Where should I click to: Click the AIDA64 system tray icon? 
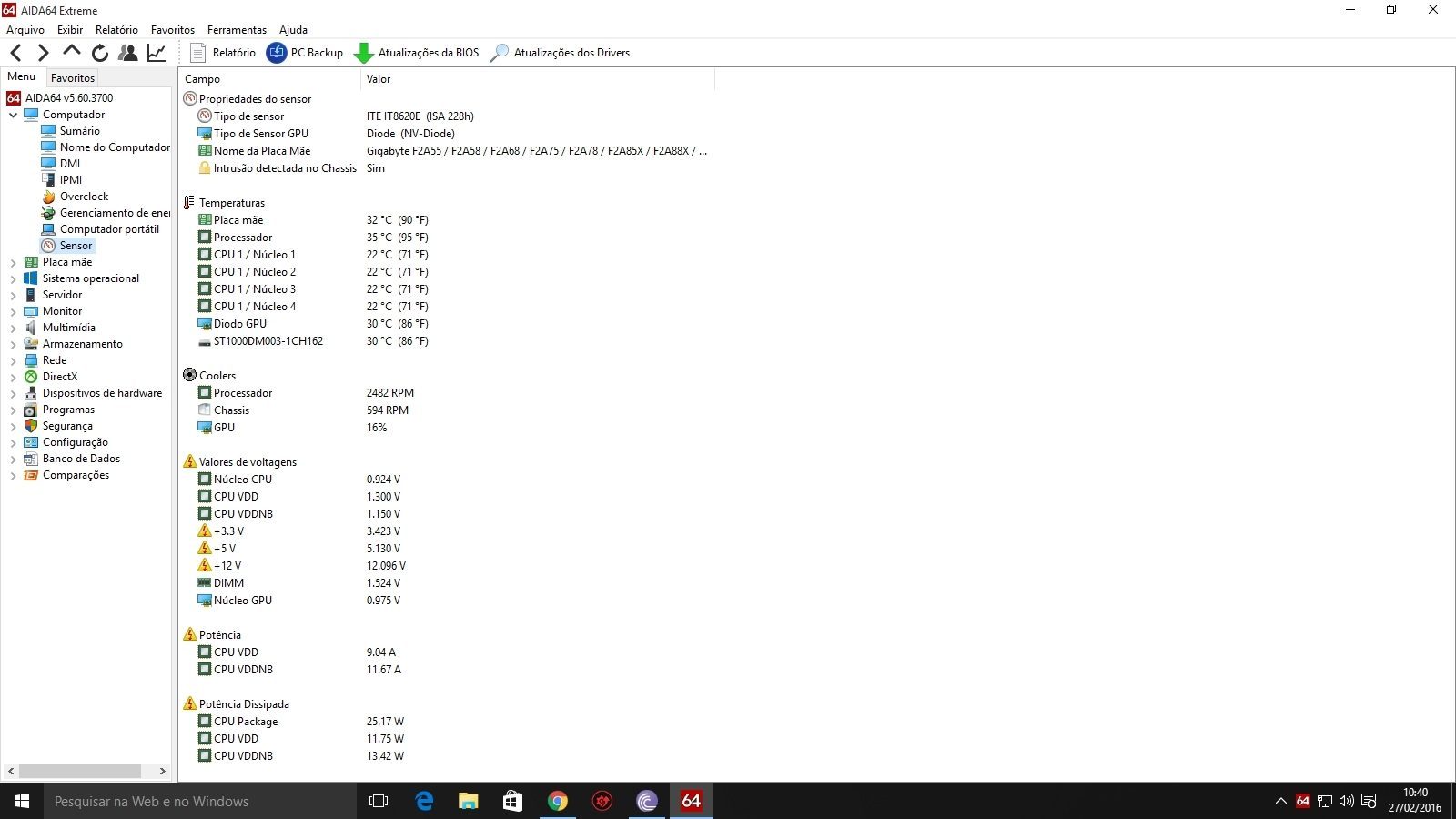coord(1303,801)
